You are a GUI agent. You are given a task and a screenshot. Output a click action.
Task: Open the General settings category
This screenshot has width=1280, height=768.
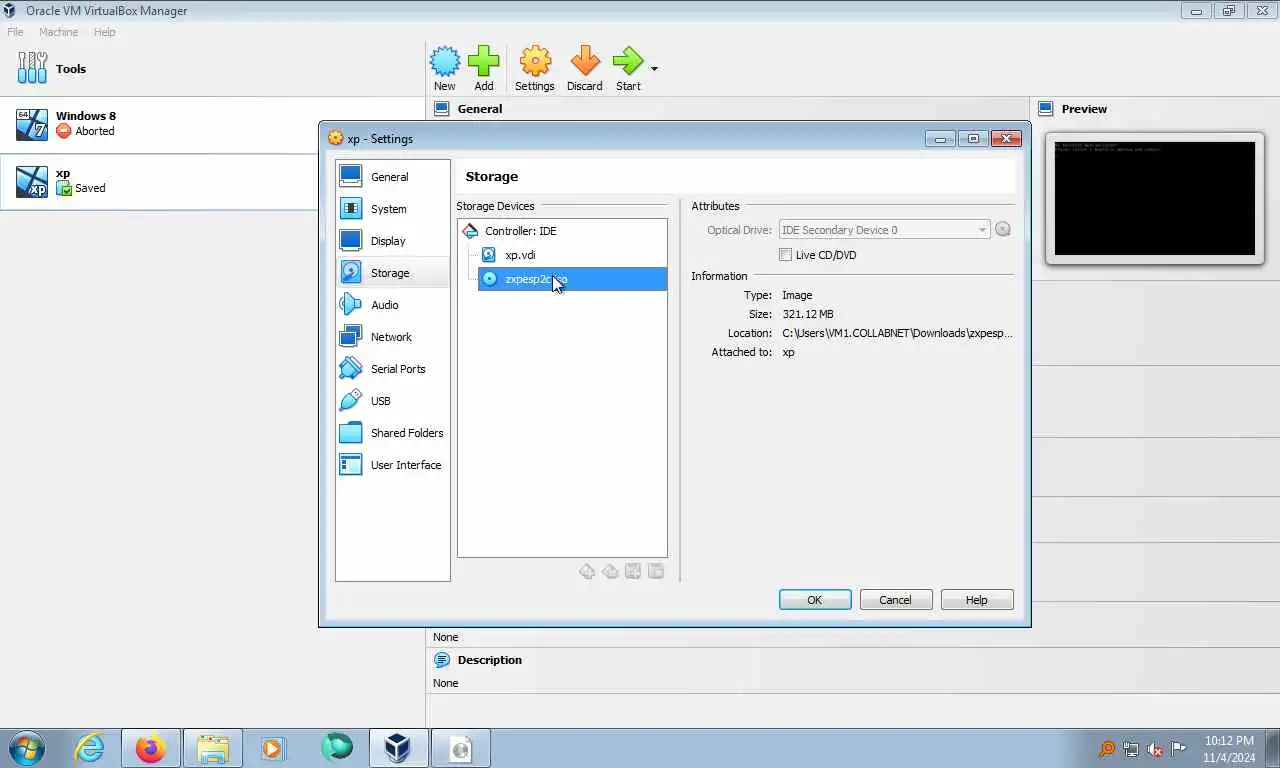pyautogui.click(x=392, y=177)
